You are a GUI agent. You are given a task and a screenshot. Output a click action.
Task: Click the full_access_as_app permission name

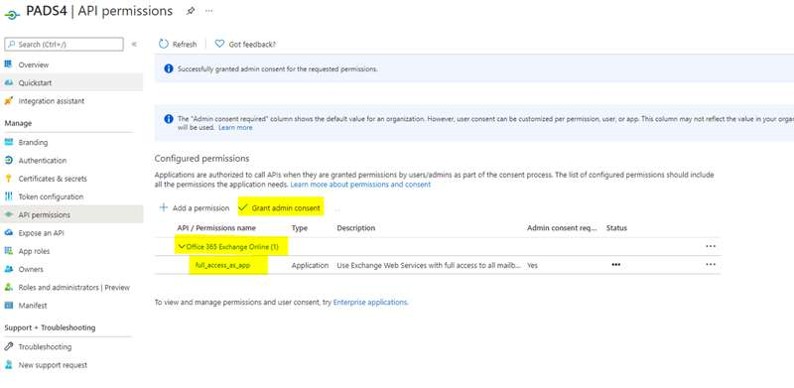pyautogui.click(x=222, y=265)
